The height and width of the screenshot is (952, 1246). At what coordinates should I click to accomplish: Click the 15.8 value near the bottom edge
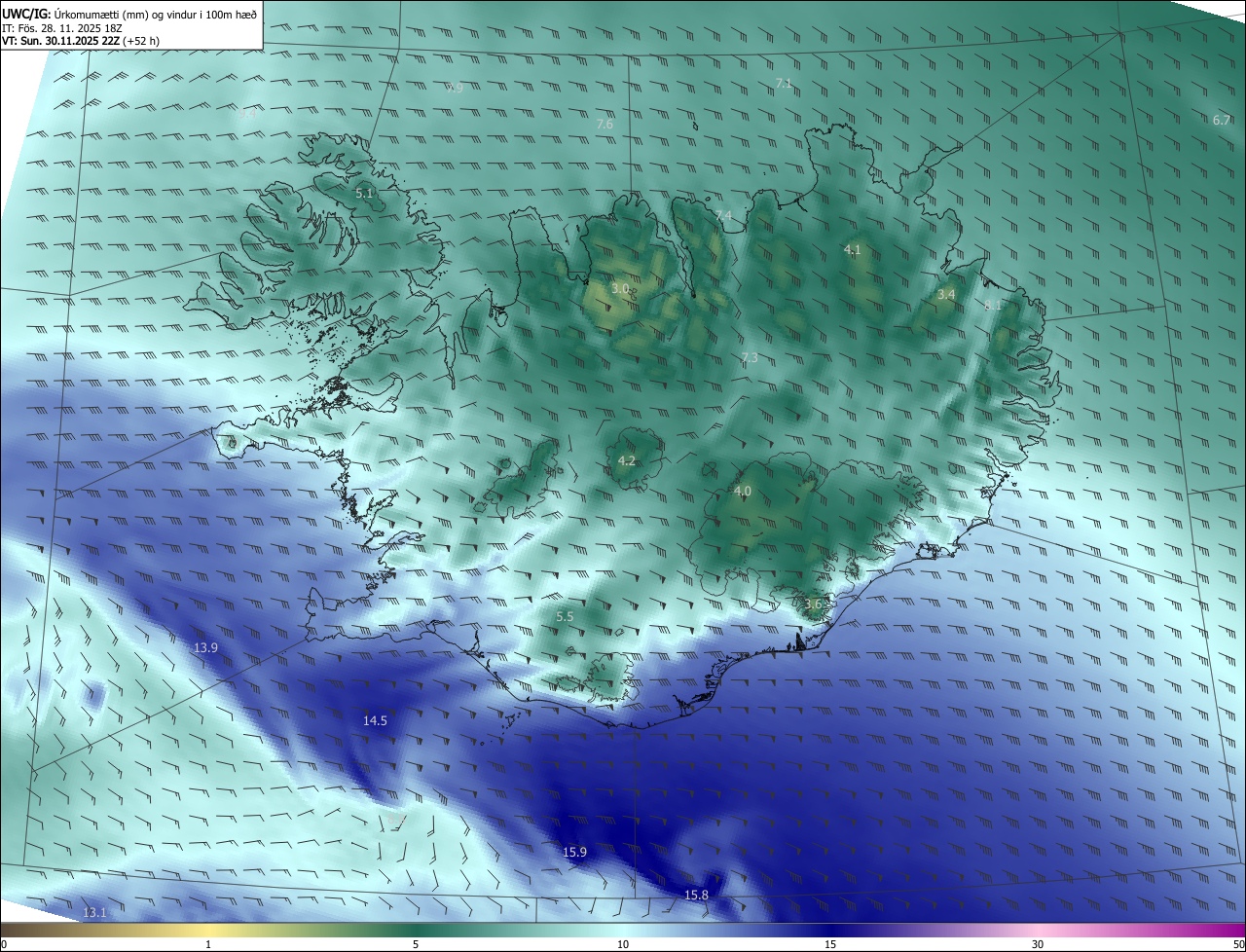[696, 896]
